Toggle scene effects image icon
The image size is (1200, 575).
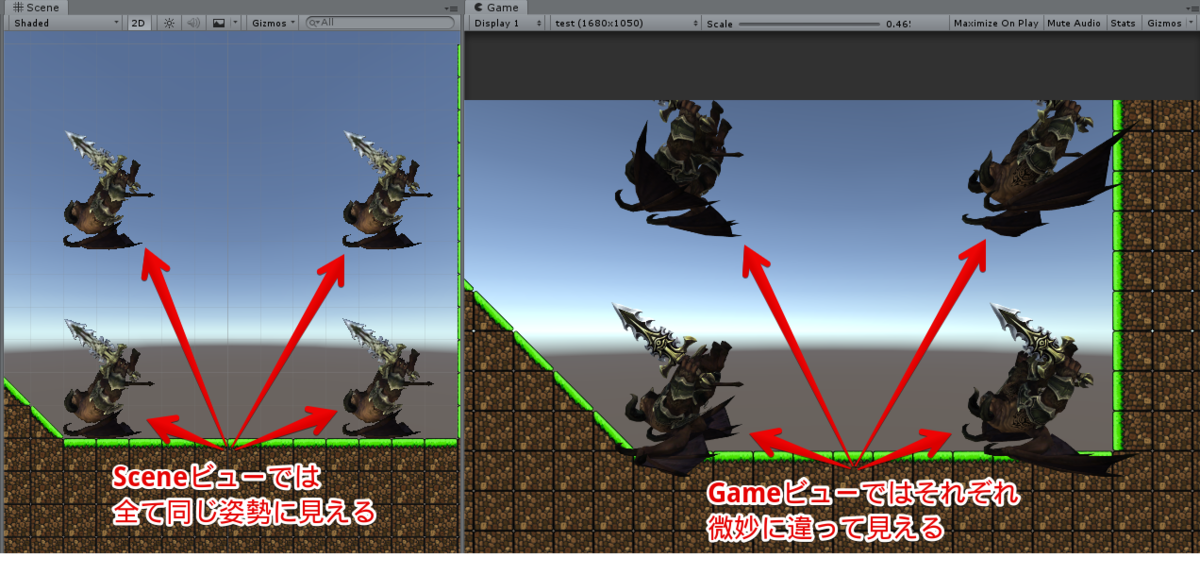coord(219,22)
